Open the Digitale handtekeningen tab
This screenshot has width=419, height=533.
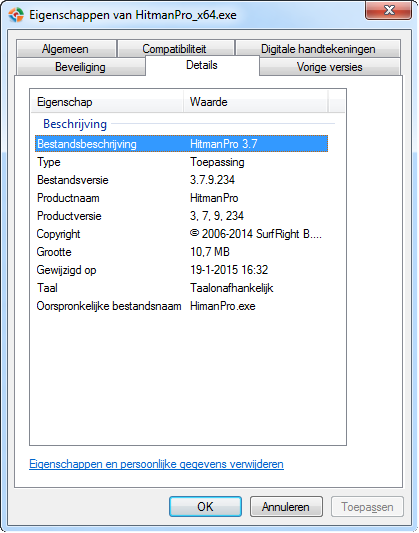pos(318,49)
